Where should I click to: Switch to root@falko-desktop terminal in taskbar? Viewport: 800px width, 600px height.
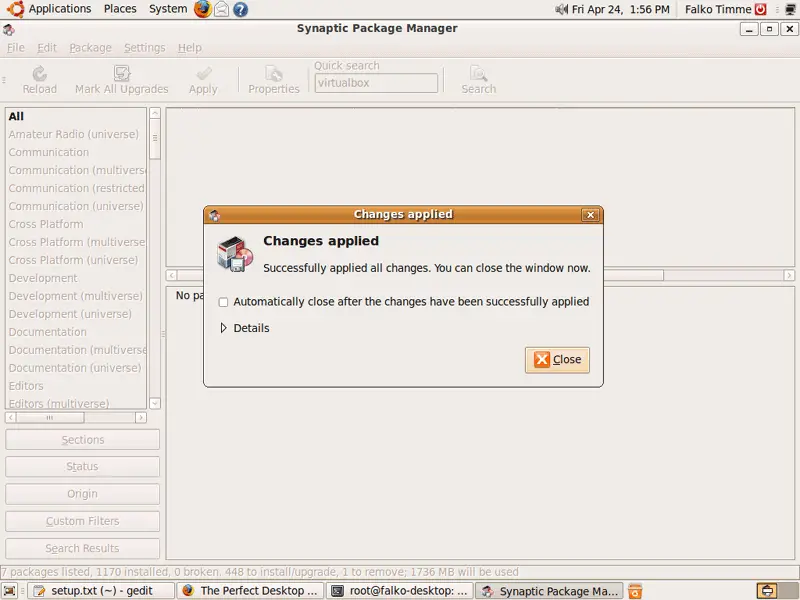(x=400, y=591)
